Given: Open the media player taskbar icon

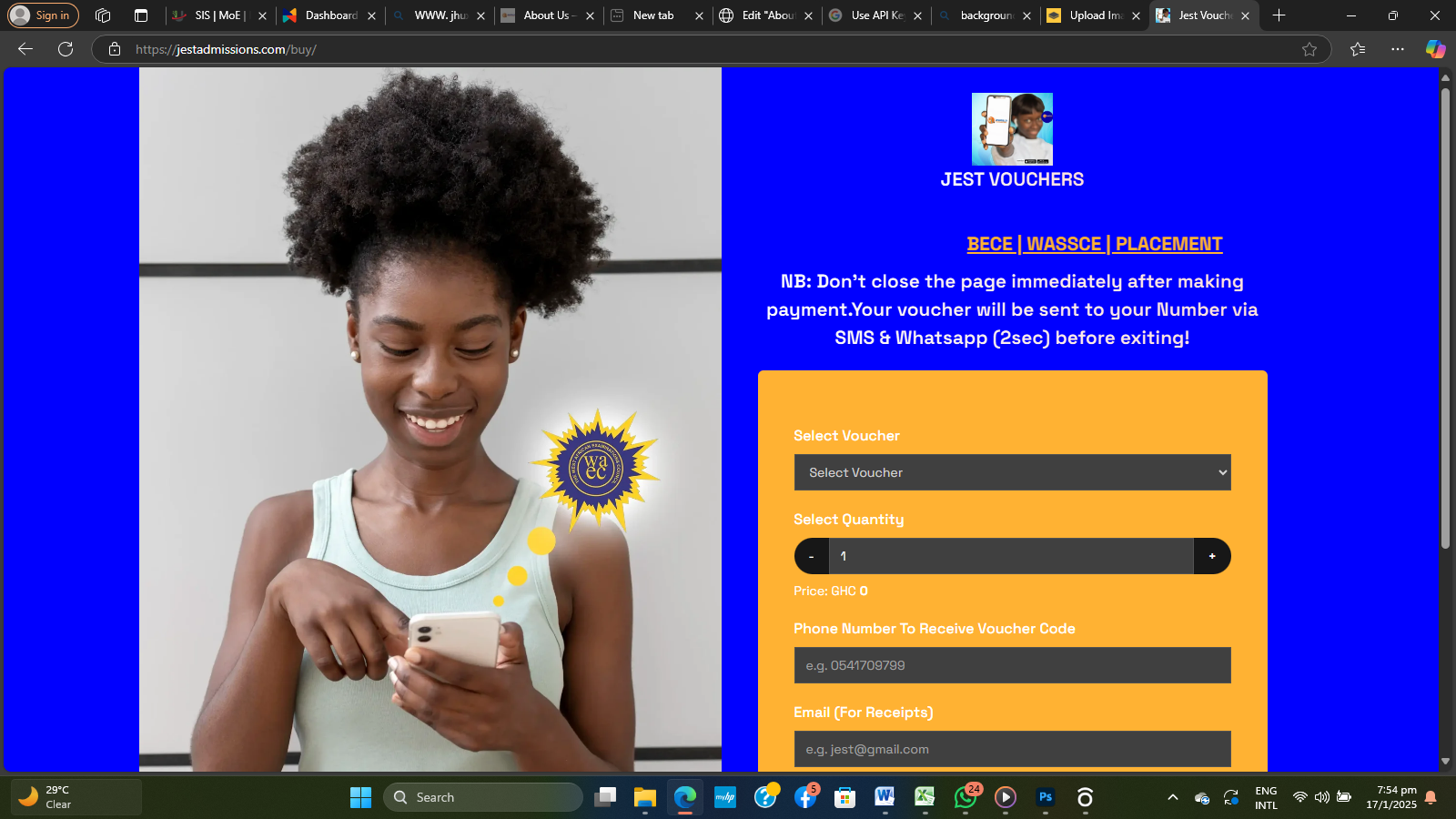Looking at the screenshot, I should coord(1006,797).
